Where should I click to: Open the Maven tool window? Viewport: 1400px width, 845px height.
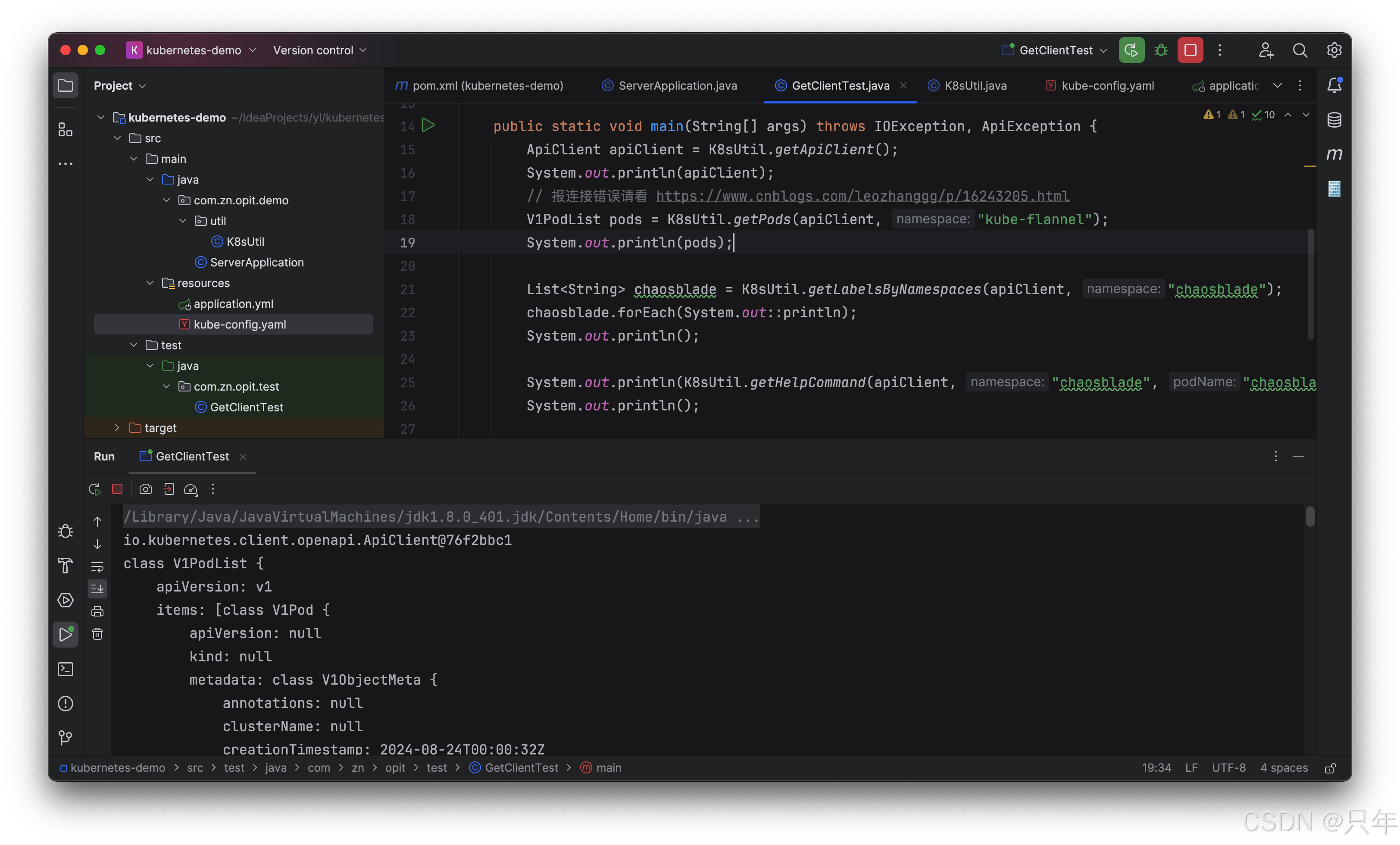coord(1334,154)
